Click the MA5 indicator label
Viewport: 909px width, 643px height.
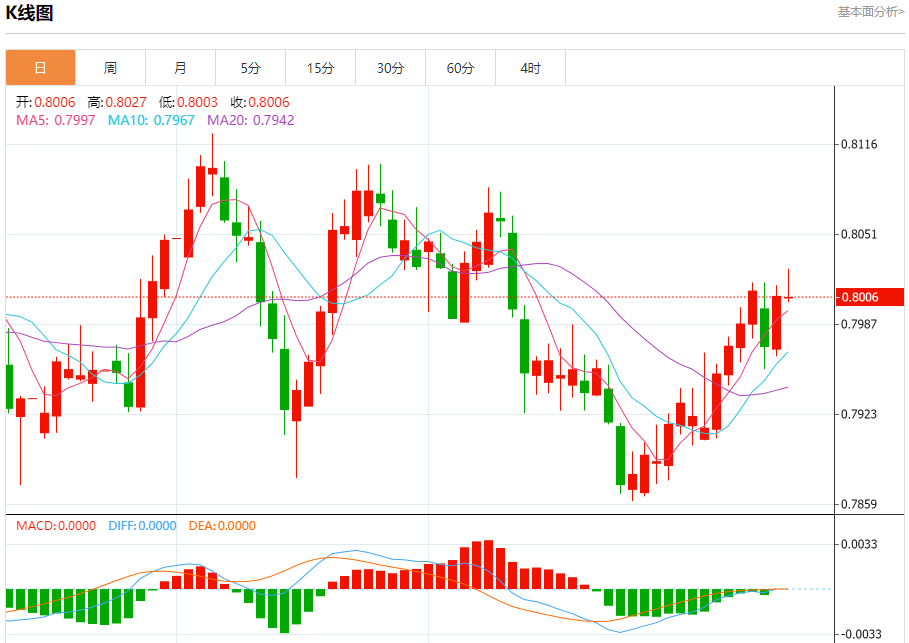point(56,120)
